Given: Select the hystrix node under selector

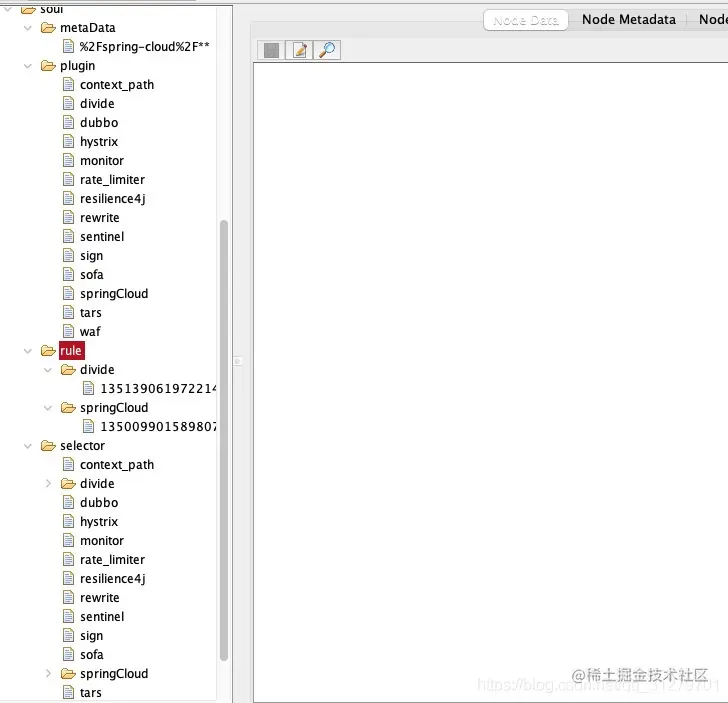Looking at the screenshot, I should 99,522.
